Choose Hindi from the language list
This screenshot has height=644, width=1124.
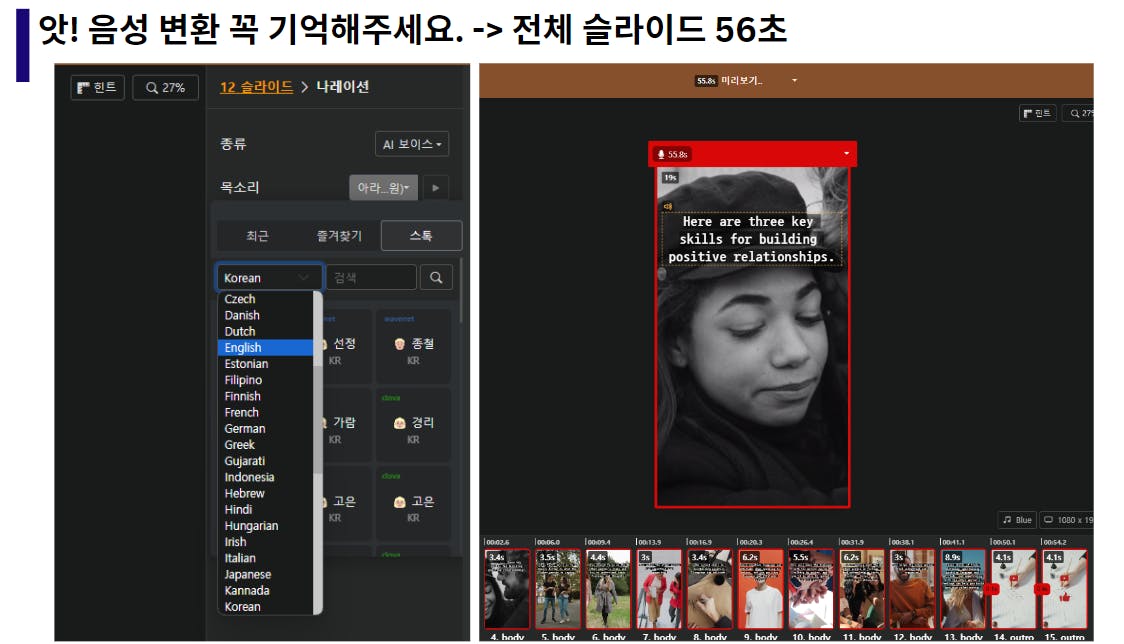[265, 510]
